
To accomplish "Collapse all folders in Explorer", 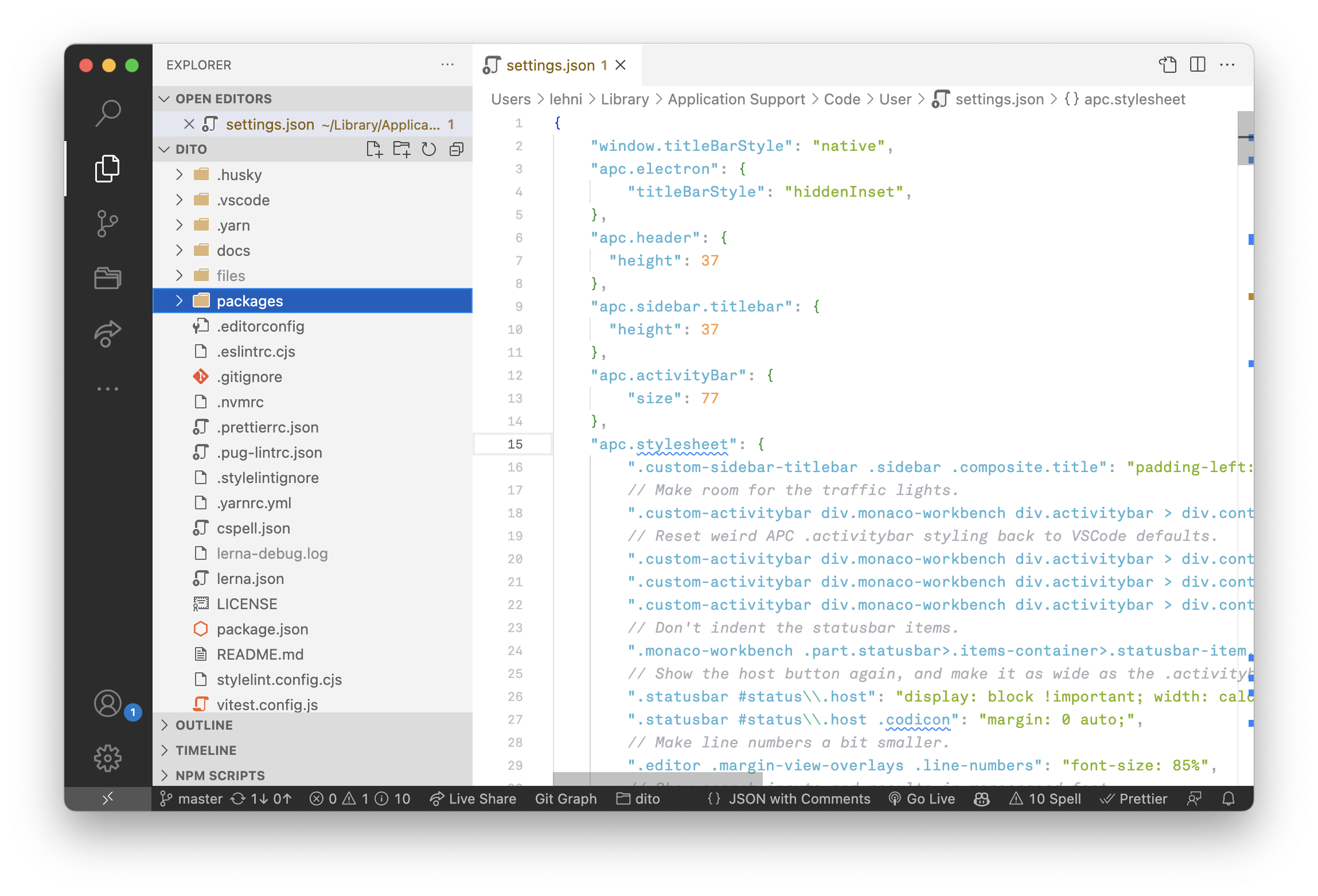I will tap(456, 149).
